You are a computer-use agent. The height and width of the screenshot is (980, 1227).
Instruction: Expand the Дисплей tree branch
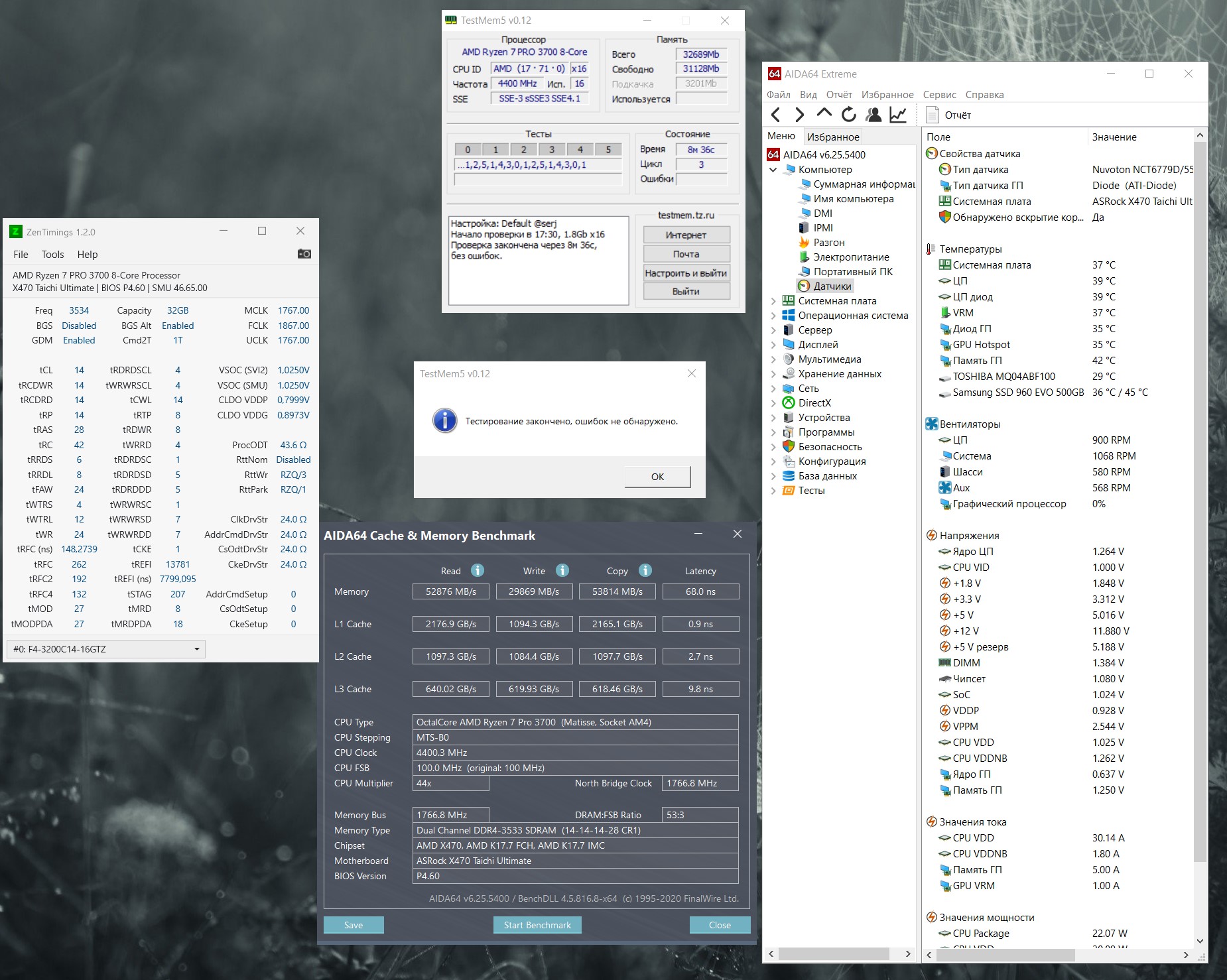pos(773,345)
